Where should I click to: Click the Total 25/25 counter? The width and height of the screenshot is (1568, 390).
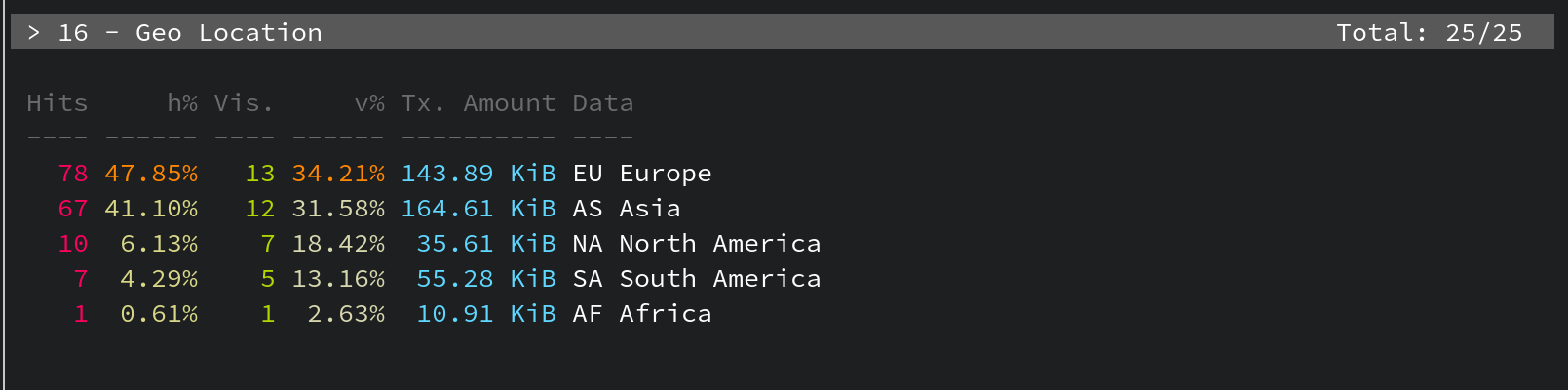[1429, 33]
